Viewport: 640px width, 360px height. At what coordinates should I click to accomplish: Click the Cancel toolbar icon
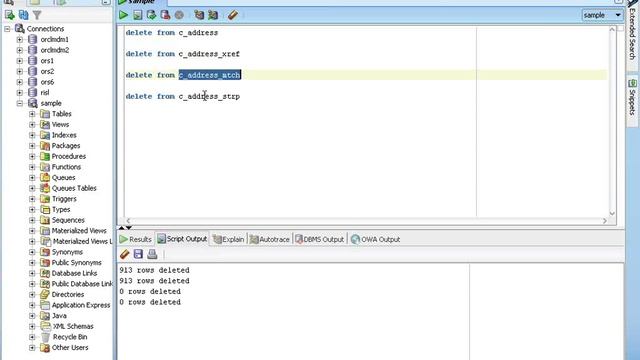click(179, 15)
